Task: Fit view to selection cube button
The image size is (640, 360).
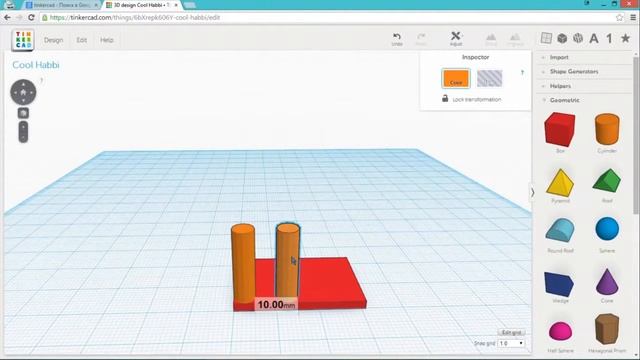Action: [23, 113]
